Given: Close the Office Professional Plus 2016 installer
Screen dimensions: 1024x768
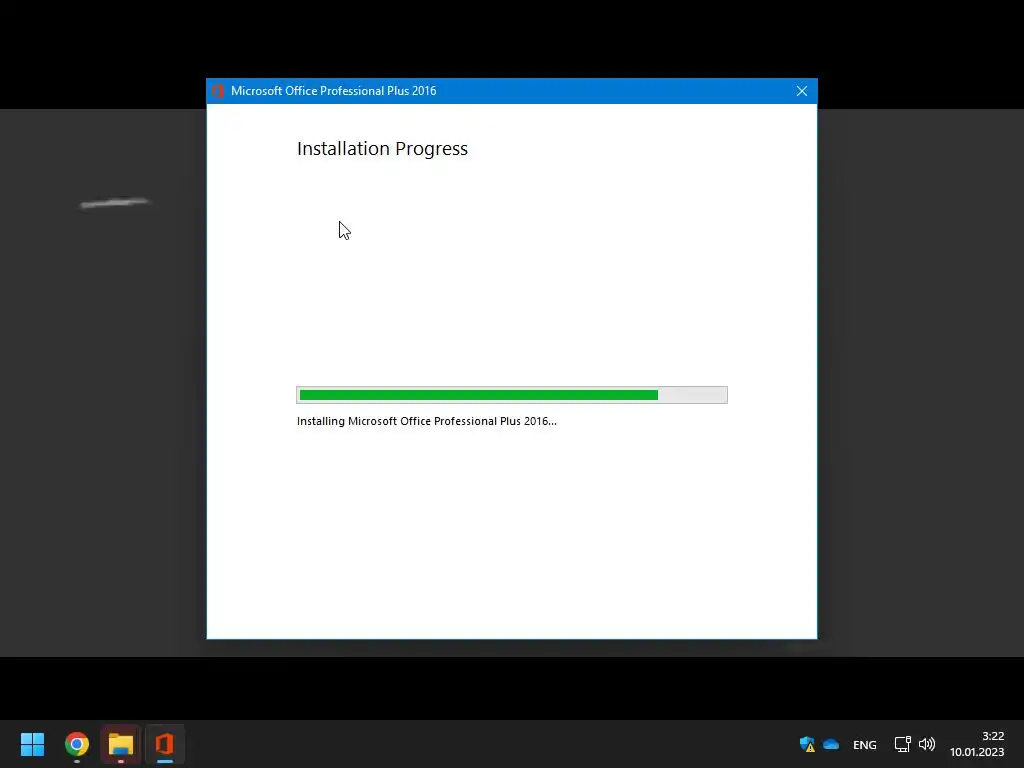Looking at the screenshot, I should point(802,91).
